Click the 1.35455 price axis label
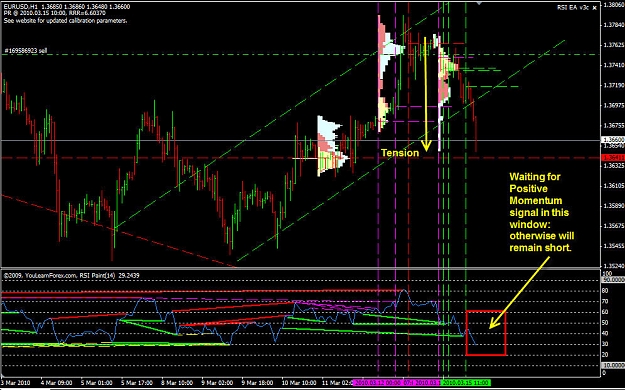This screenshot has height=390, width=625. pyautogui.click(x=614, y=246)
